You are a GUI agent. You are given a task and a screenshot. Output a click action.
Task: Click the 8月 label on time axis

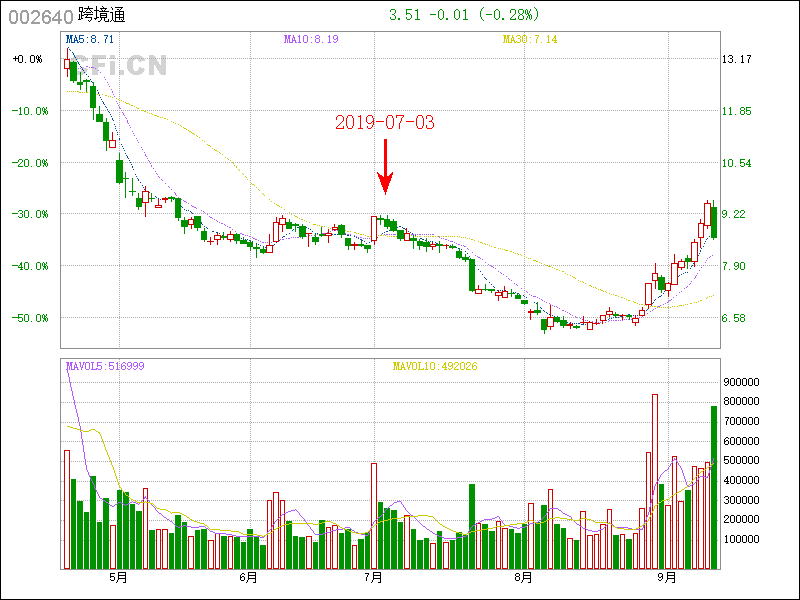(523, 577)
